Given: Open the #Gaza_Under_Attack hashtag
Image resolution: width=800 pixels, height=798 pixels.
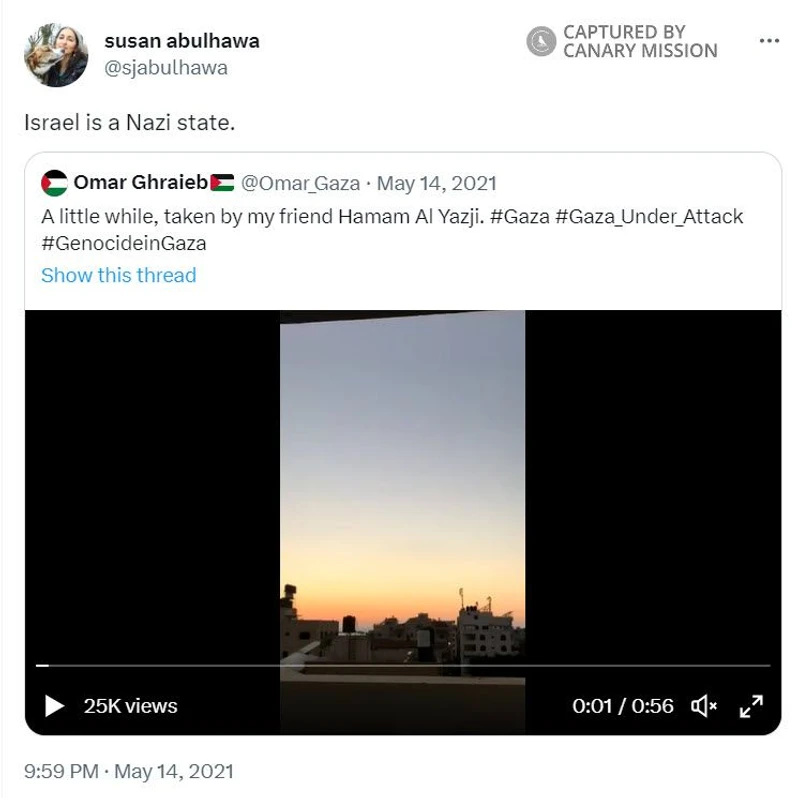Looking at the screenshot, I should point(649,217).
